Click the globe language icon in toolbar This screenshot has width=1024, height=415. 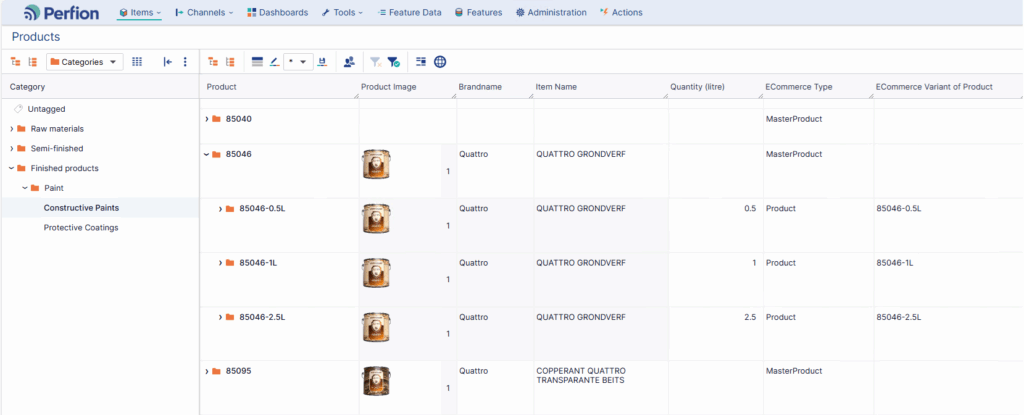(440, 62)
